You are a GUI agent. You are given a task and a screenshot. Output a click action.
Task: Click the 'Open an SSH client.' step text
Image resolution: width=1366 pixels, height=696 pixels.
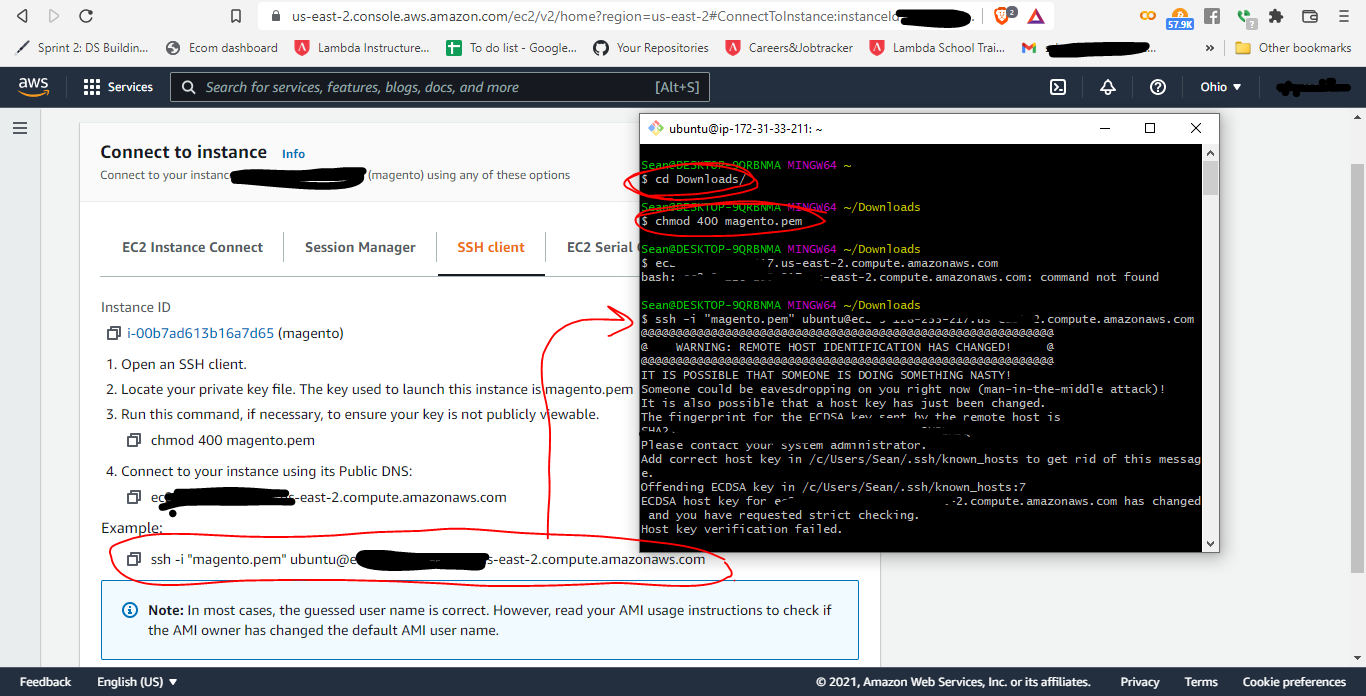[184, 364]
